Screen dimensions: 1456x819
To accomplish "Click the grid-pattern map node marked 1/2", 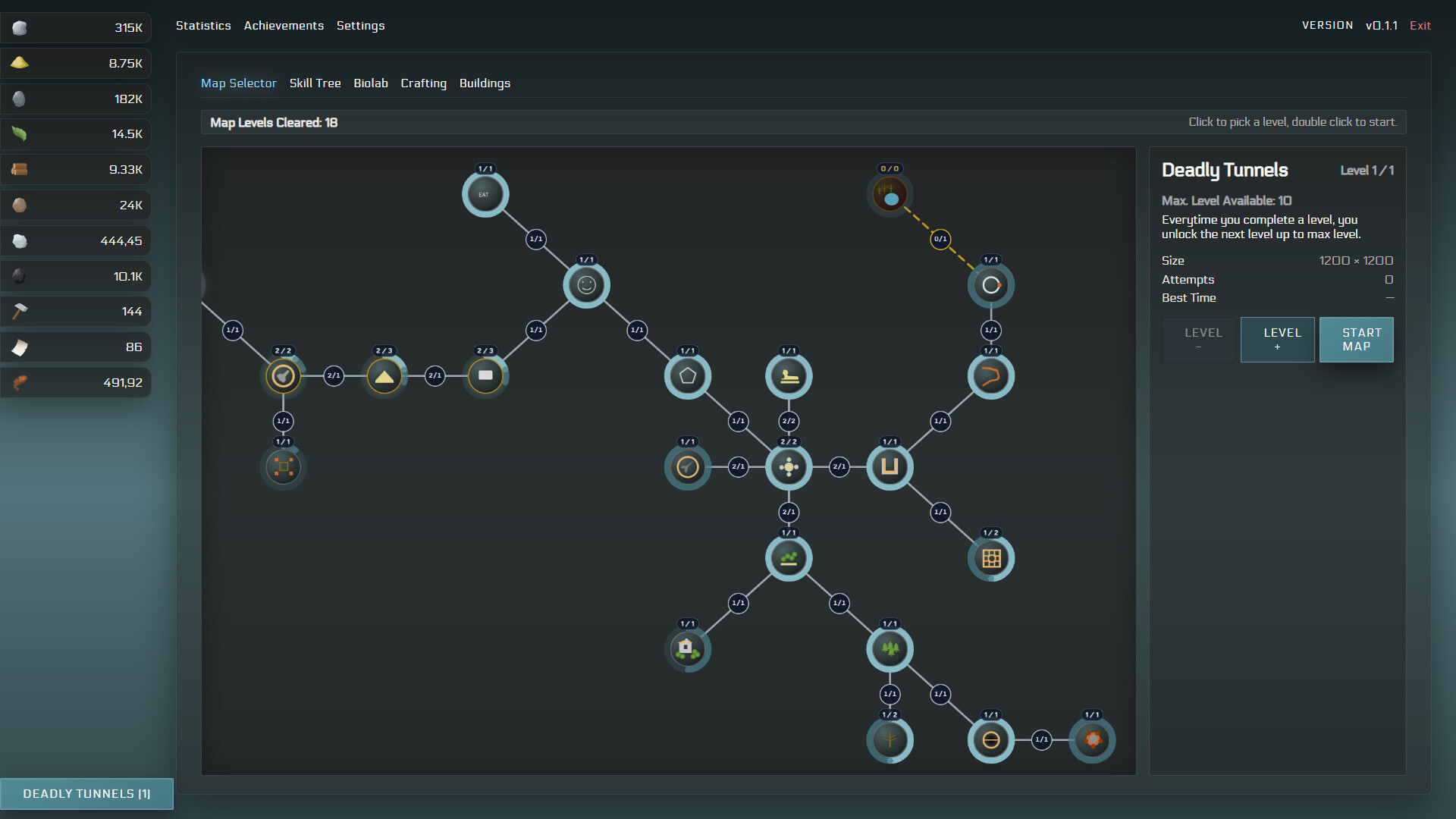I will (990, 558).
